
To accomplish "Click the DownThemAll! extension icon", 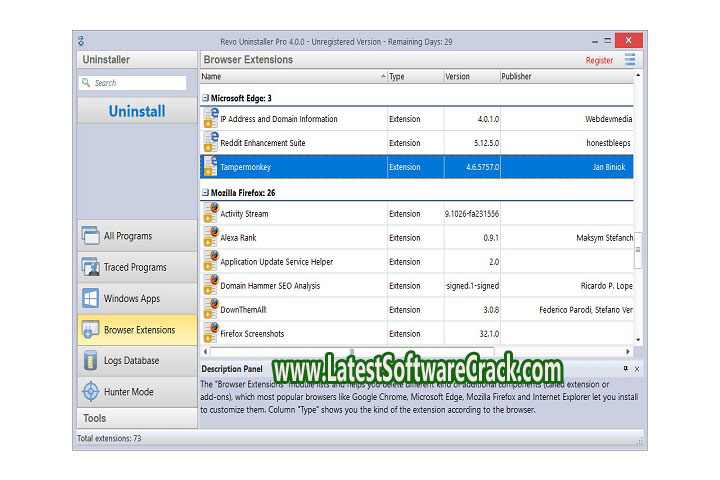I will 211,309.
